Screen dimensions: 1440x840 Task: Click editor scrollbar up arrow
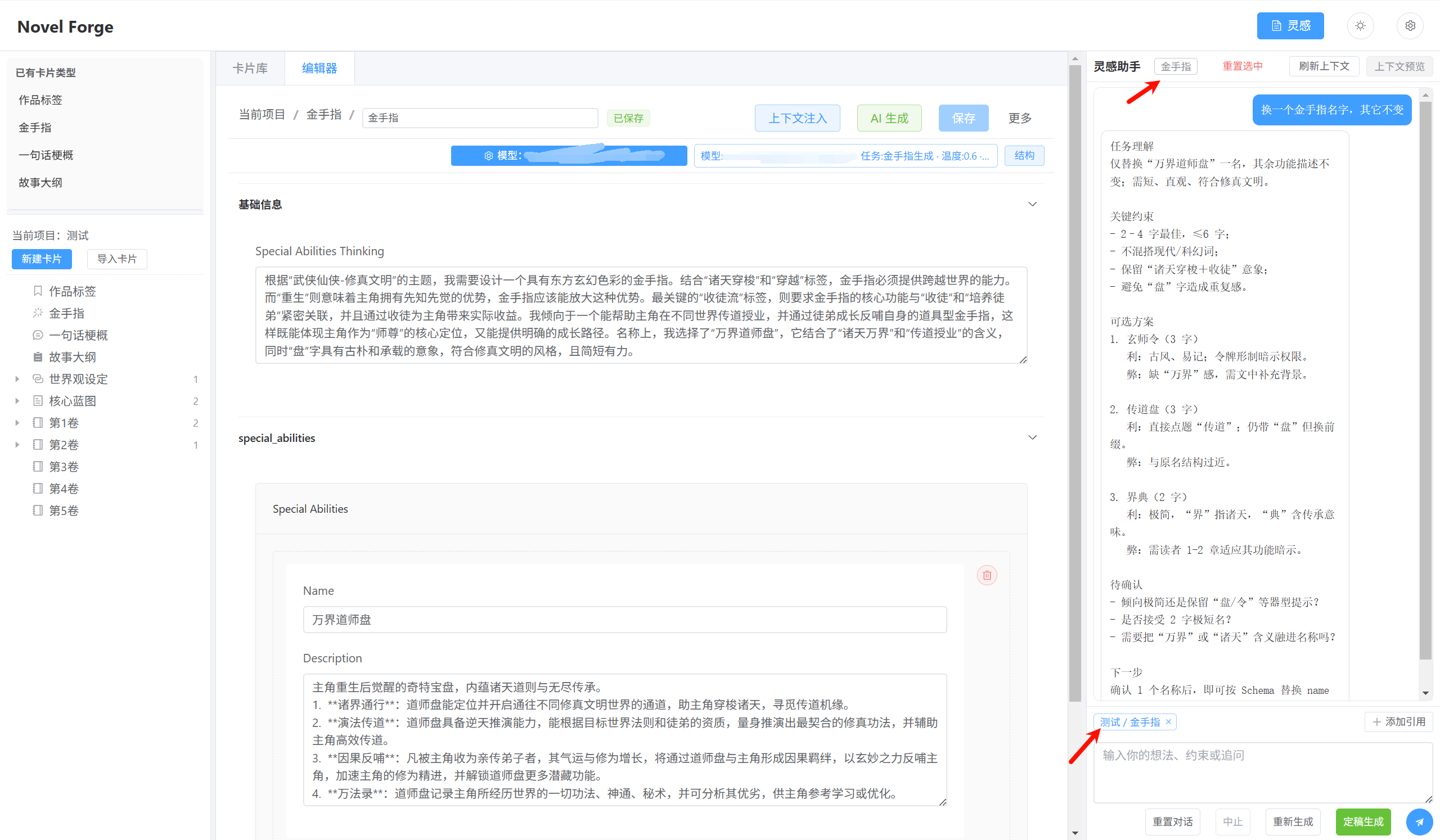[1075, 58]
